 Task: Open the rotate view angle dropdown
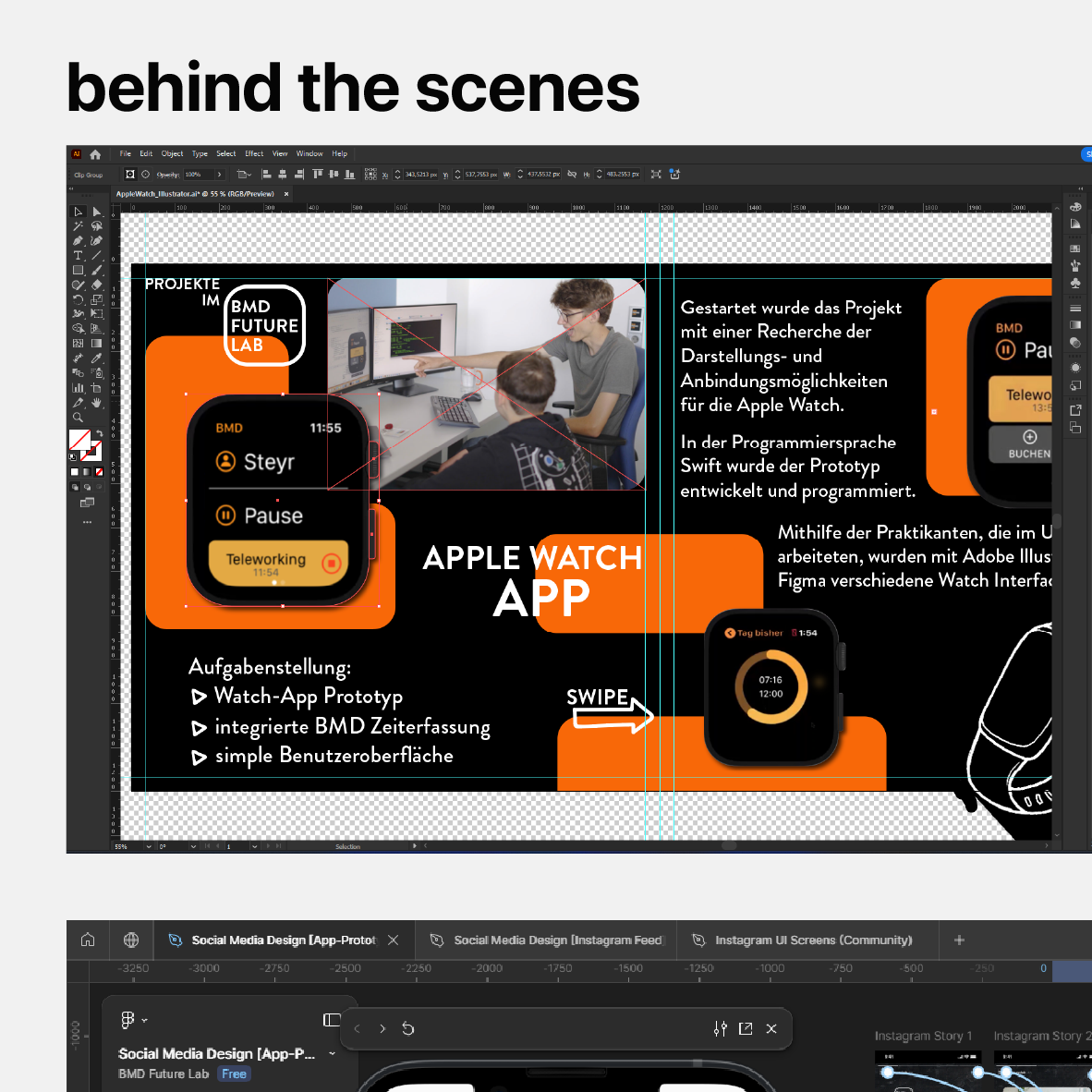pos(193,846)
